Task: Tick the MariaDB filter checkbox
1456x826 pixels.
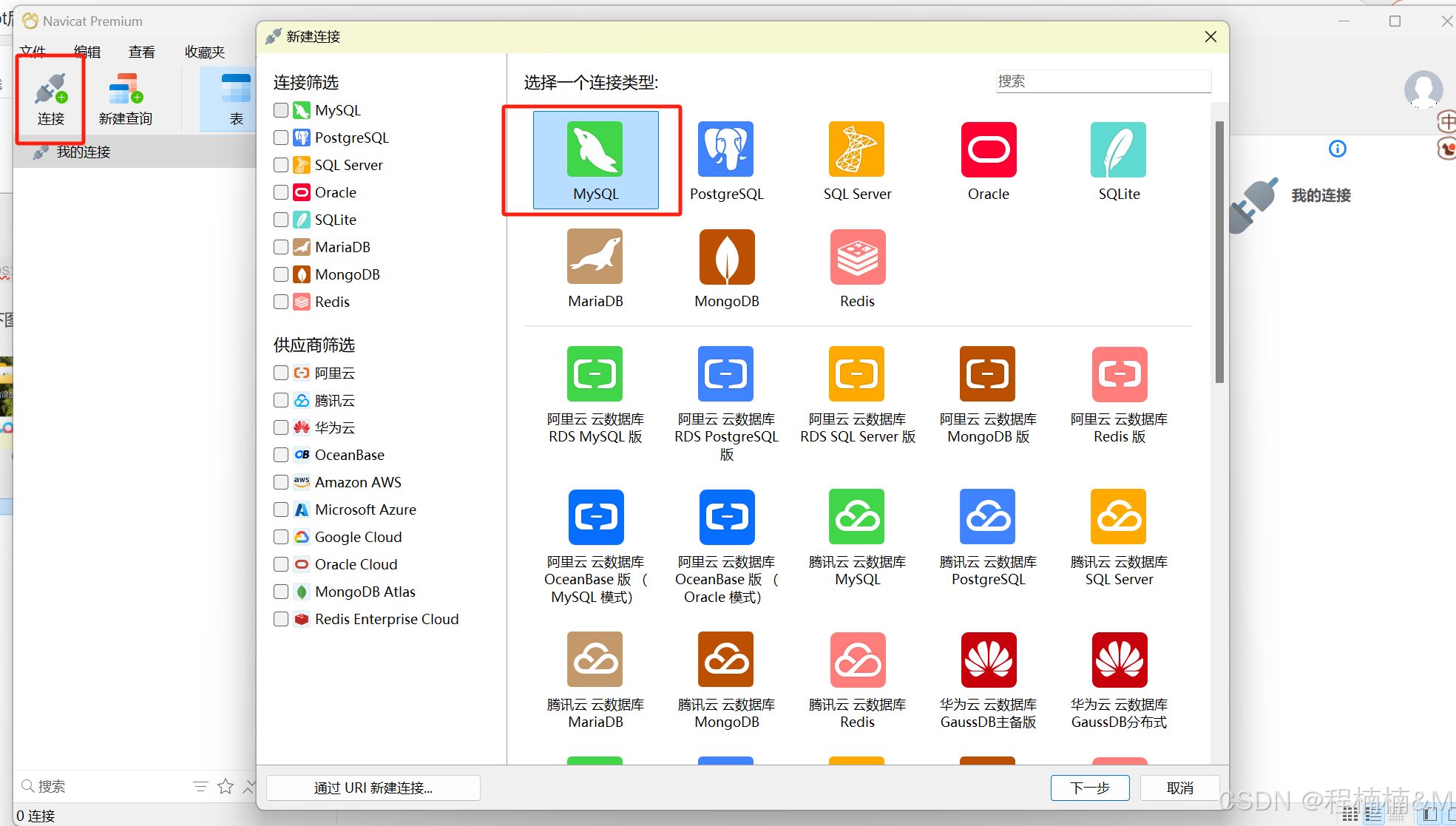Action: 281,247
